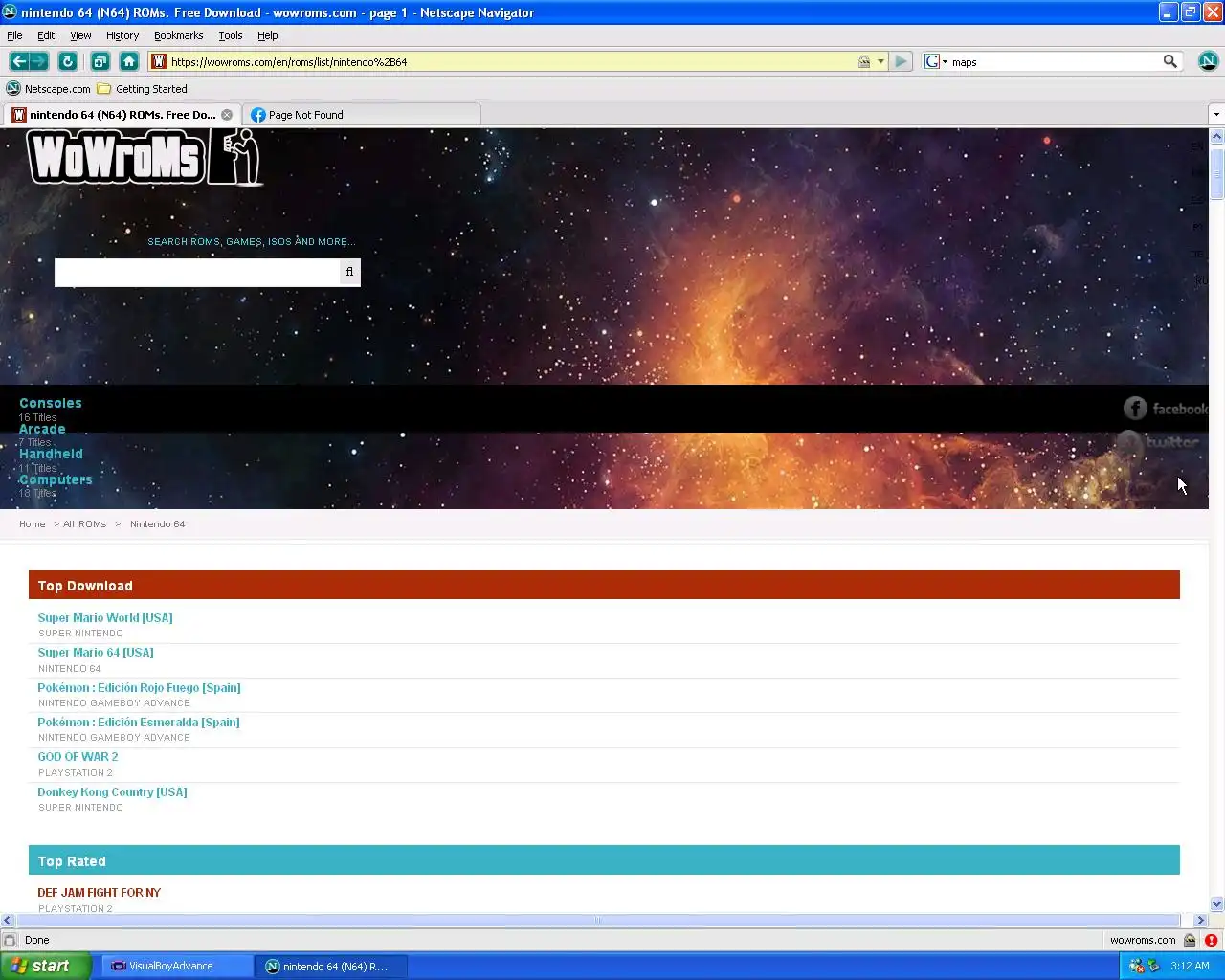
Task: Click the wowroms search input field
Action: click(197, 272)
